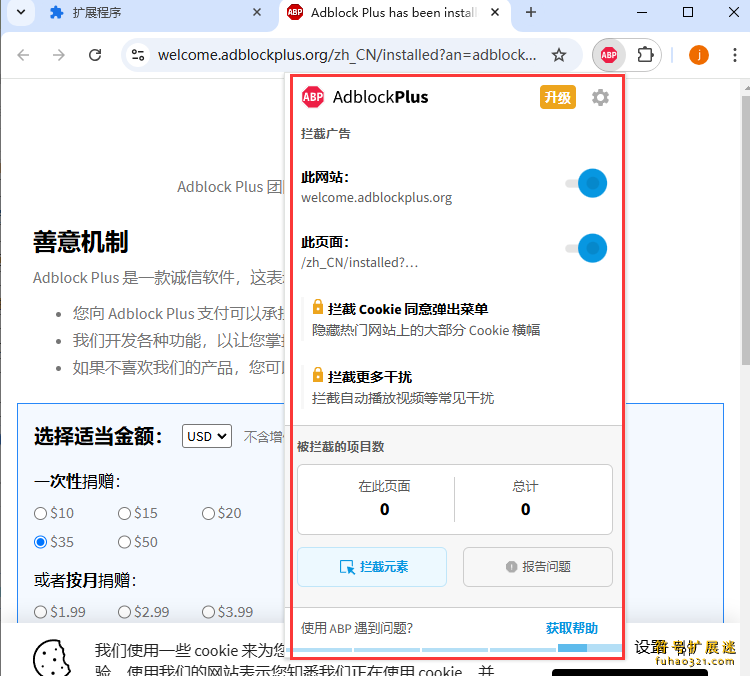Viewport: 750px width, 676px height.
Task: Open the Chrome three-dot menu
Action: click(x=735, y=55)
